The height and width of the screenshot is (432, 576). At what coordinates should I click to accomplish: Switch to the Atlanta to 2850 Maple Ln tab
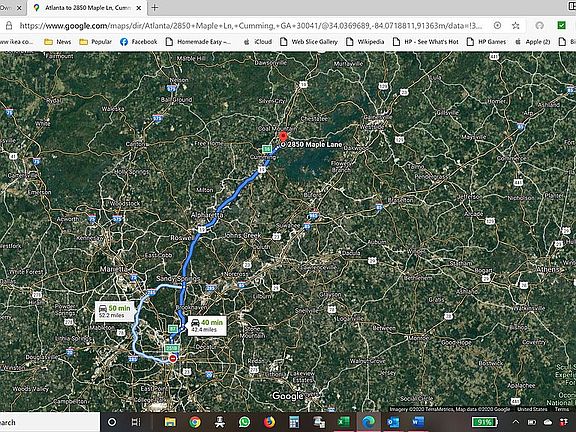point(87,8)
